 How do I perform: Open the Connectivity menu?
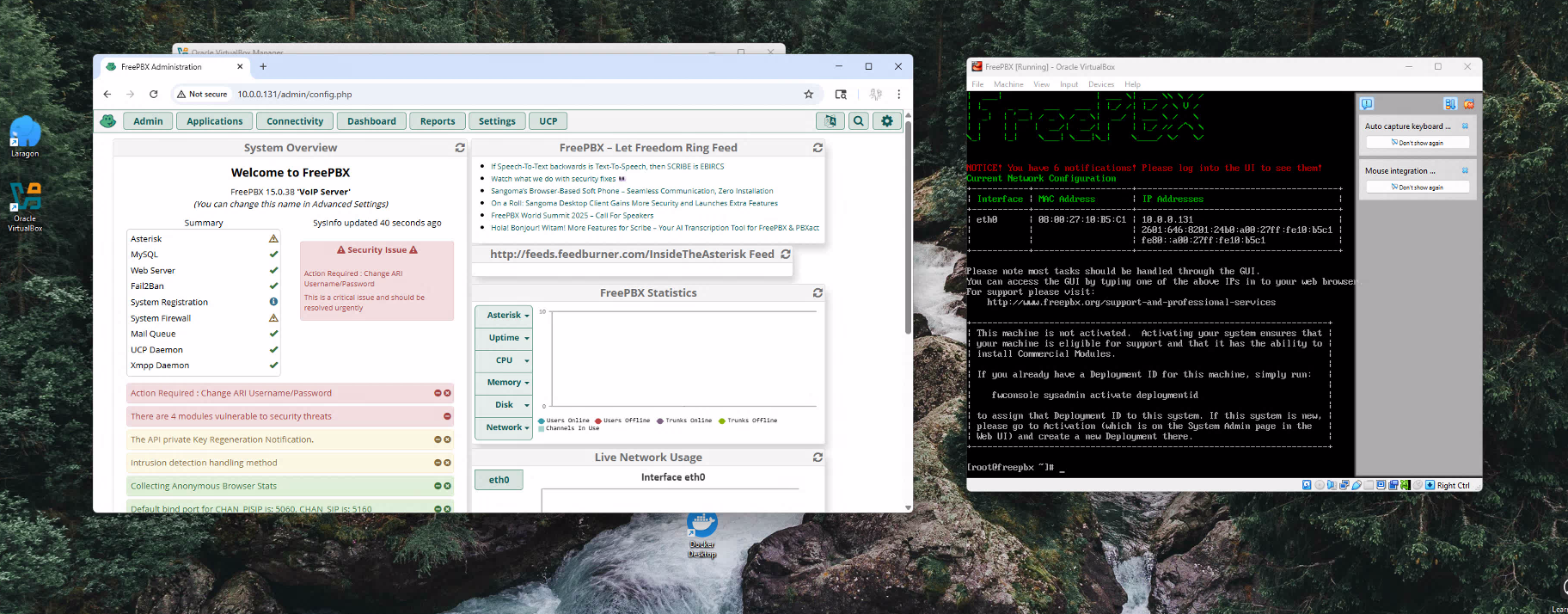click(x=295, y=121)
